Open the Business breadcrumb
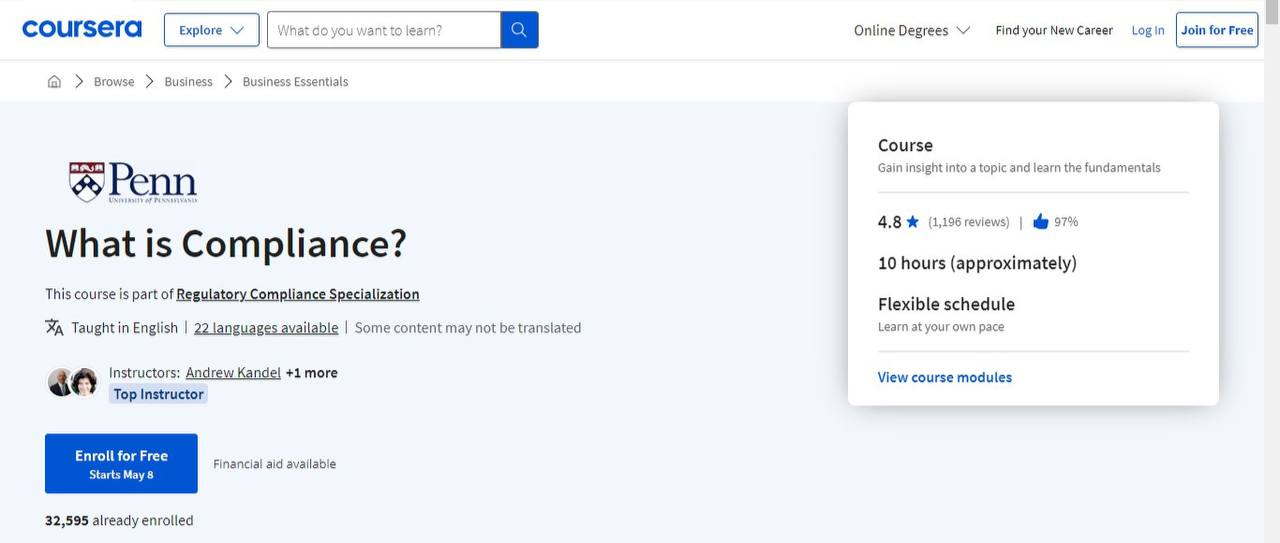1280x543 pixels. point(188,81)
